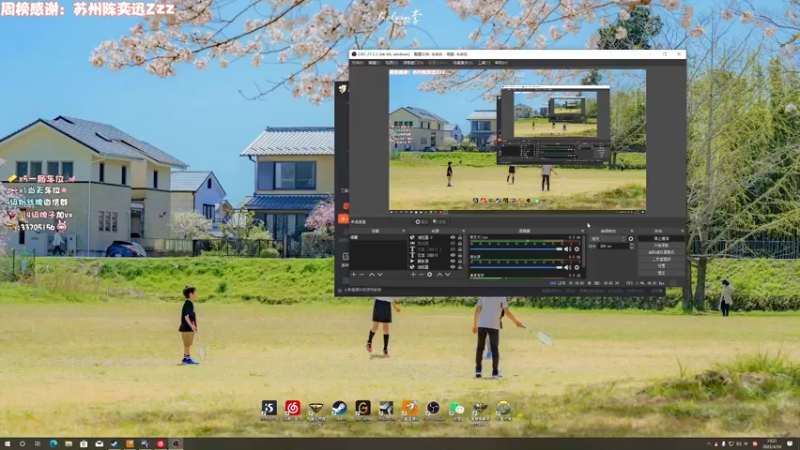Open gear settings for first mixer channel
The image size is (800, 450).
(577, 249)
